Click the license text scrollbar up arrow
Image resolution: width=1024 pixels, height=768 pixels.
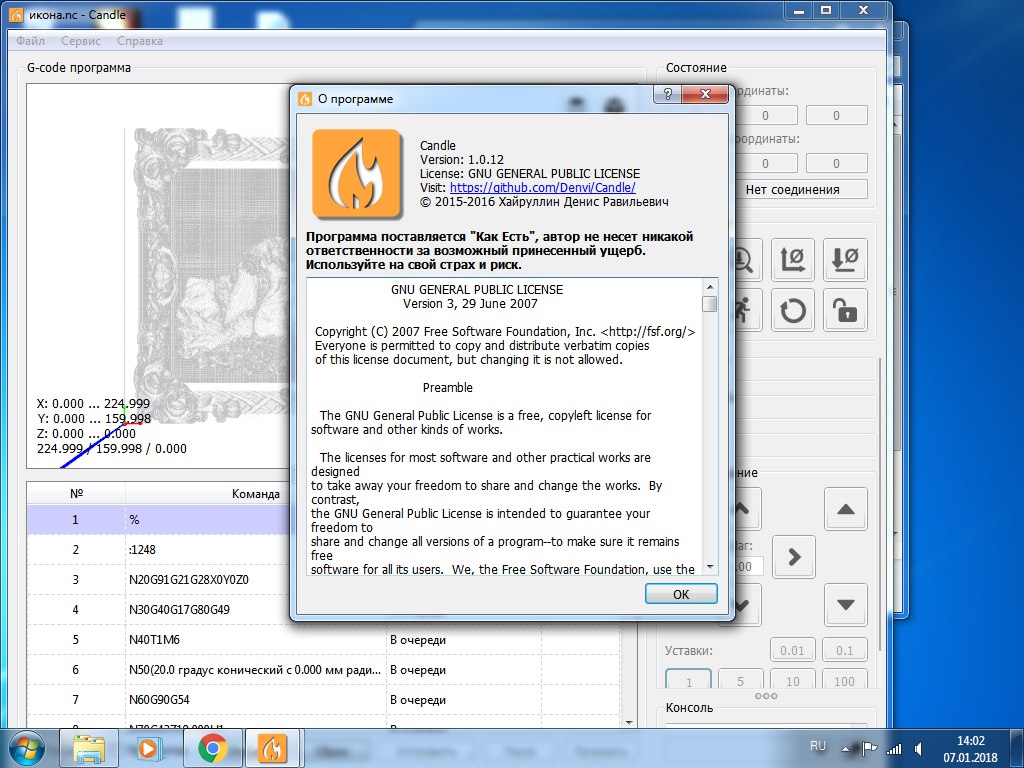[x=710, y=287]
